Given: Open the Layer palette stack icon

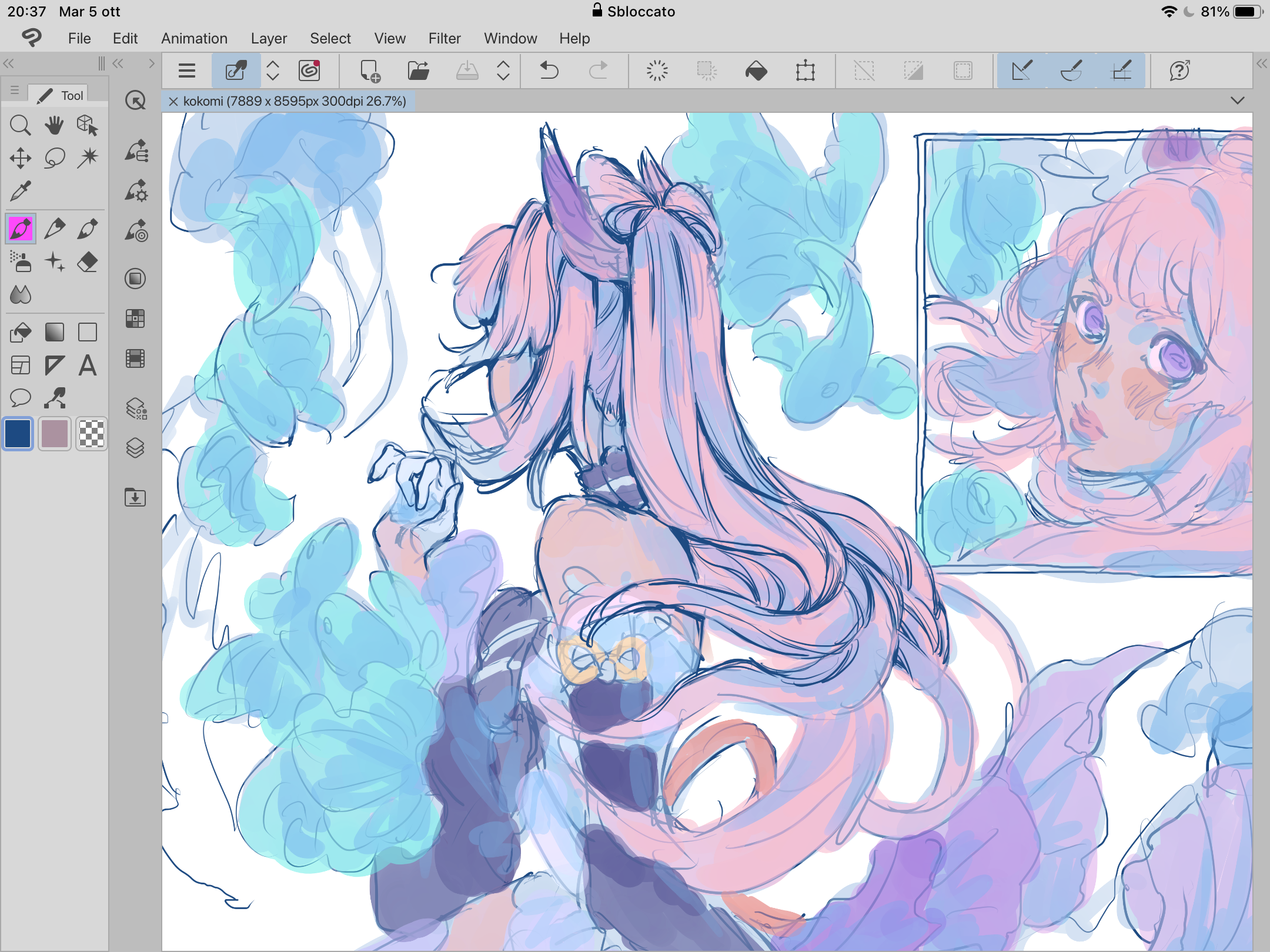Looking at the screenshot, I should (136, 448).
